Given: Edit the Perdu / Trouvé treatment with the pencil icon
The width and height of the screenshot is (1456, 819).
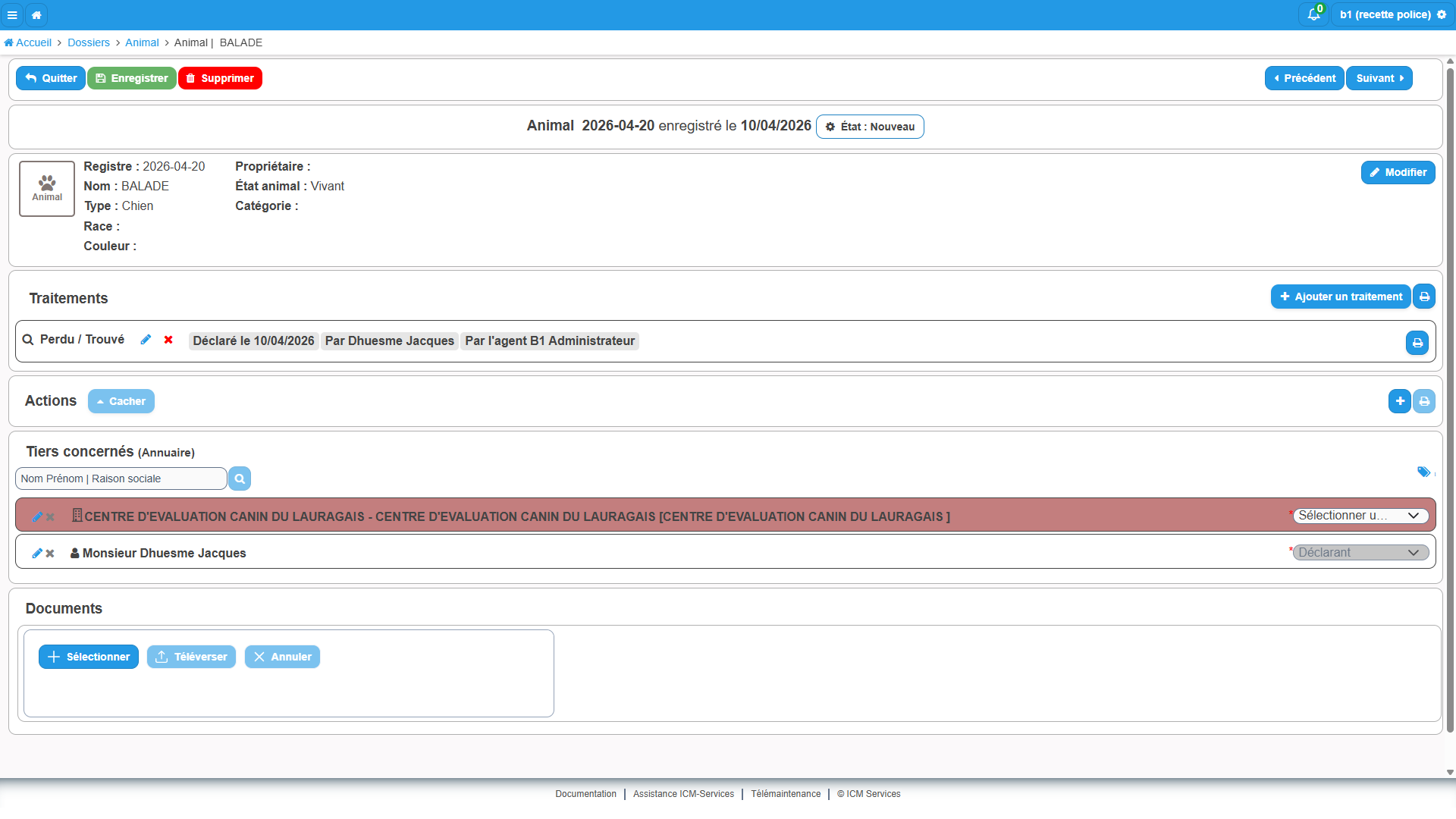Looking at the screenshot, I should tap(146, 340).
